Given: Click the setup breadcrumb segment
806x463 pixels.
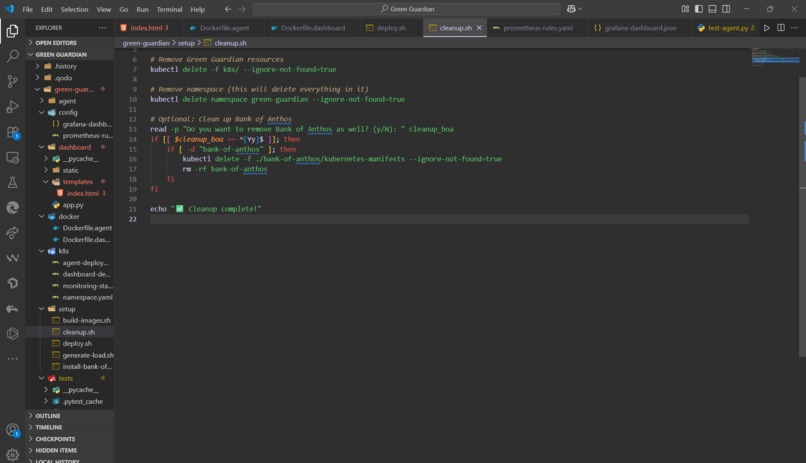Looking at the screenshot, I should pyautogui.click(x=186, y=43).
